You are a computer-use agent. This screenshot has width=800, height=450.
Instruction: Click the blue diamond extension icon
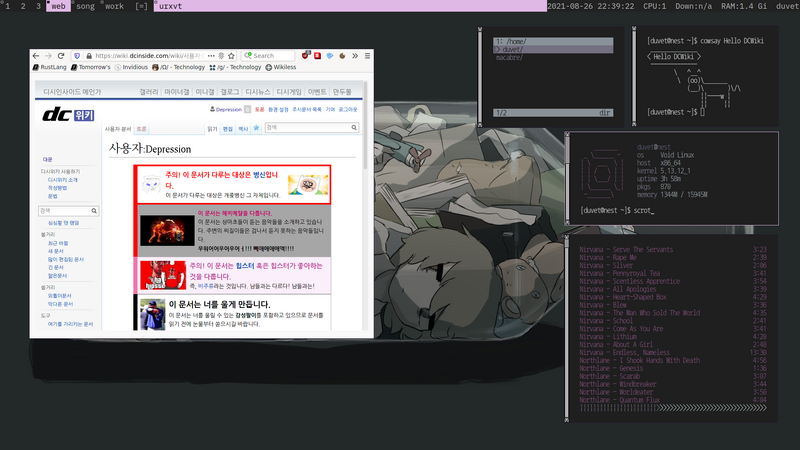[330, 56]
